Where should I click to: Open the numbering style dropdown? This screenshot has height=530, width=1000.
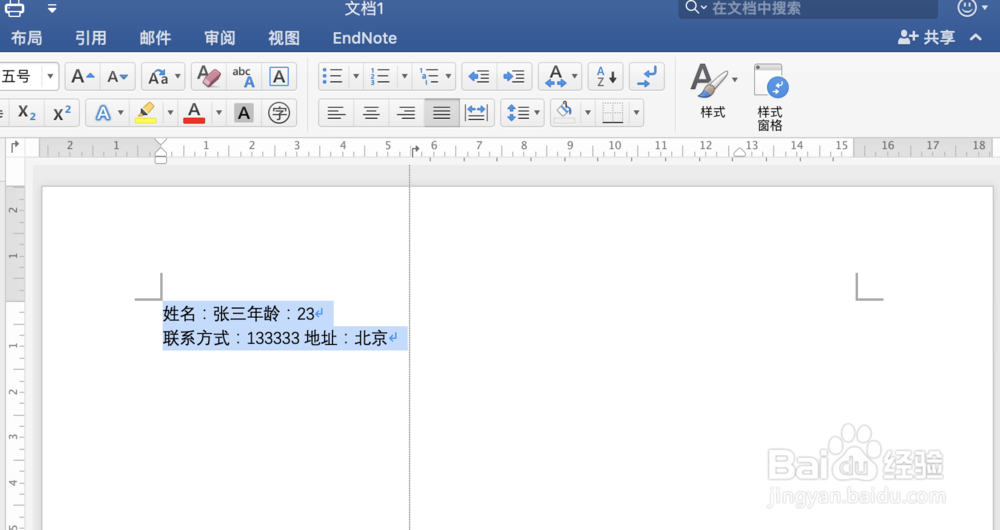pos(404,77)
